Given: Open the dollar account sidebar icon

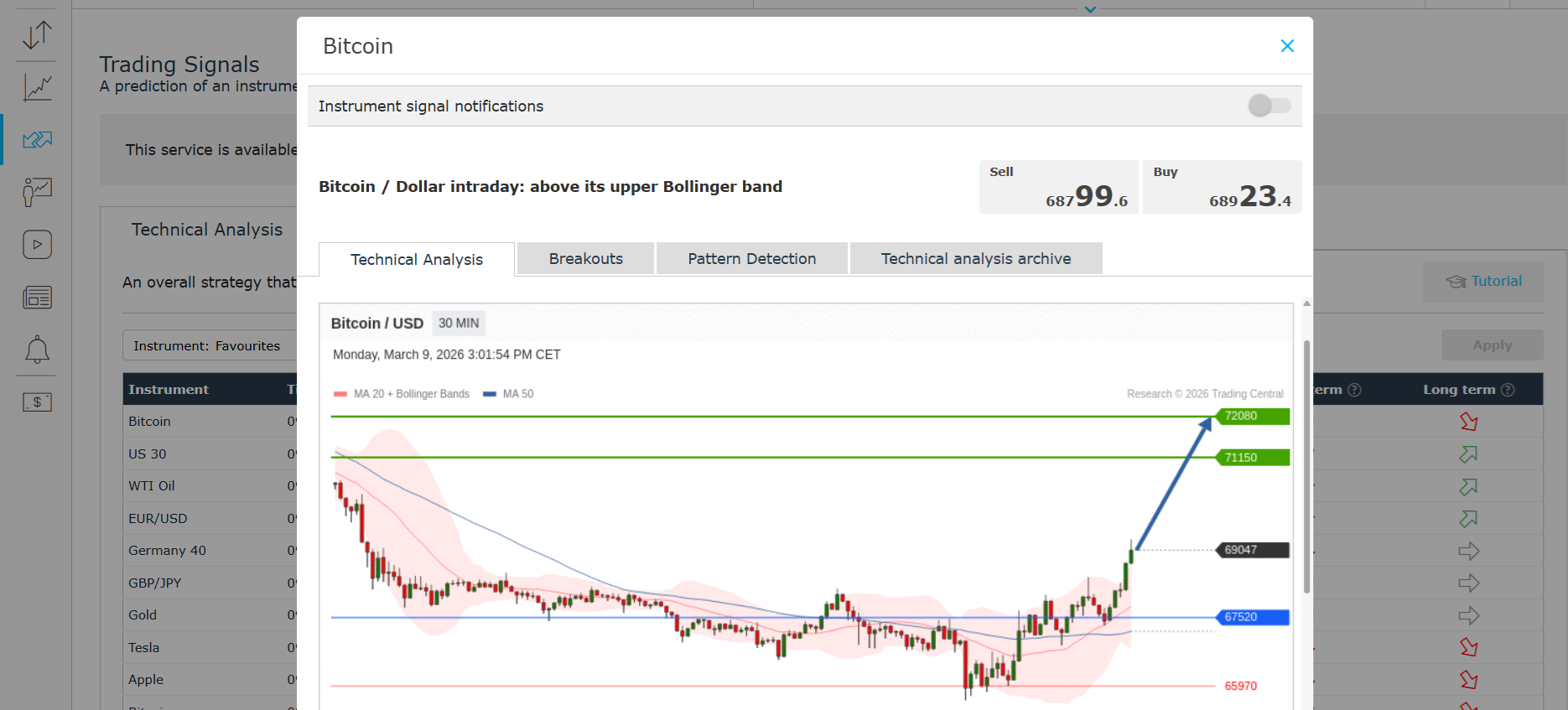Looking at the screenshot, I should pyautogui.click(x=37, y=402).
